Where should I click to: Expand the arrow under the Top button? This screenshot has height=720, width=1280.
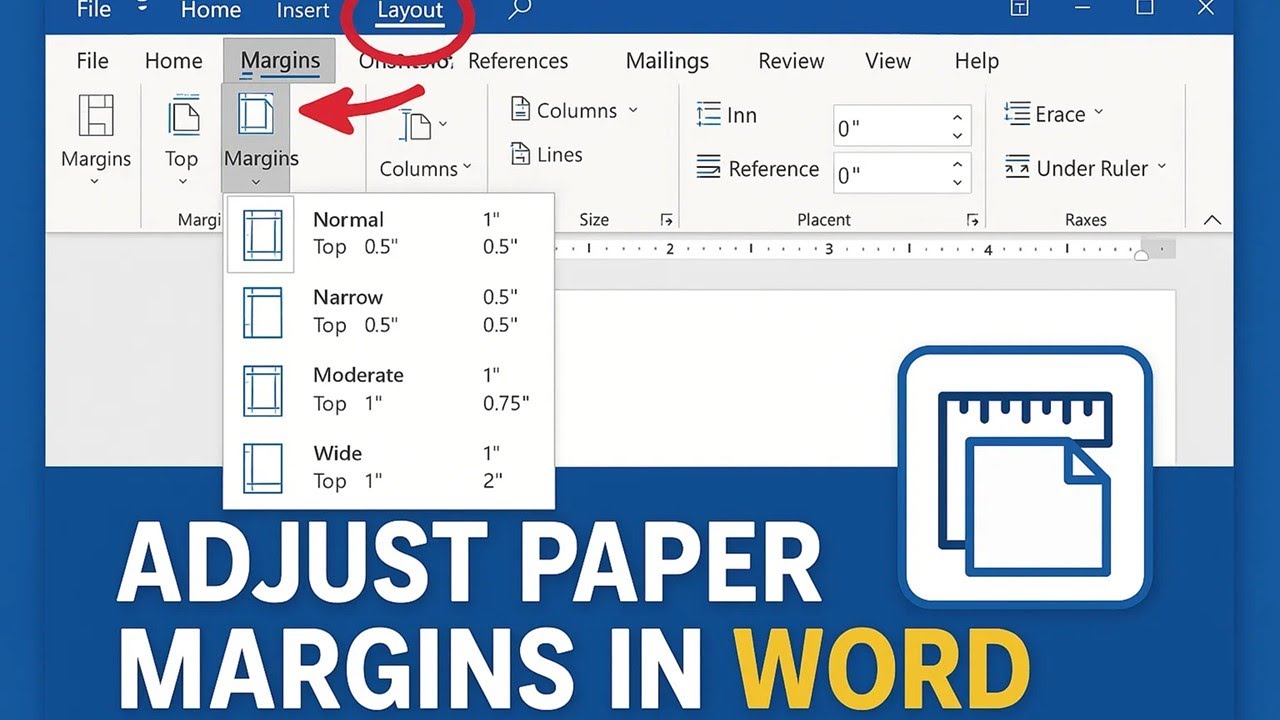click(182, 182)
